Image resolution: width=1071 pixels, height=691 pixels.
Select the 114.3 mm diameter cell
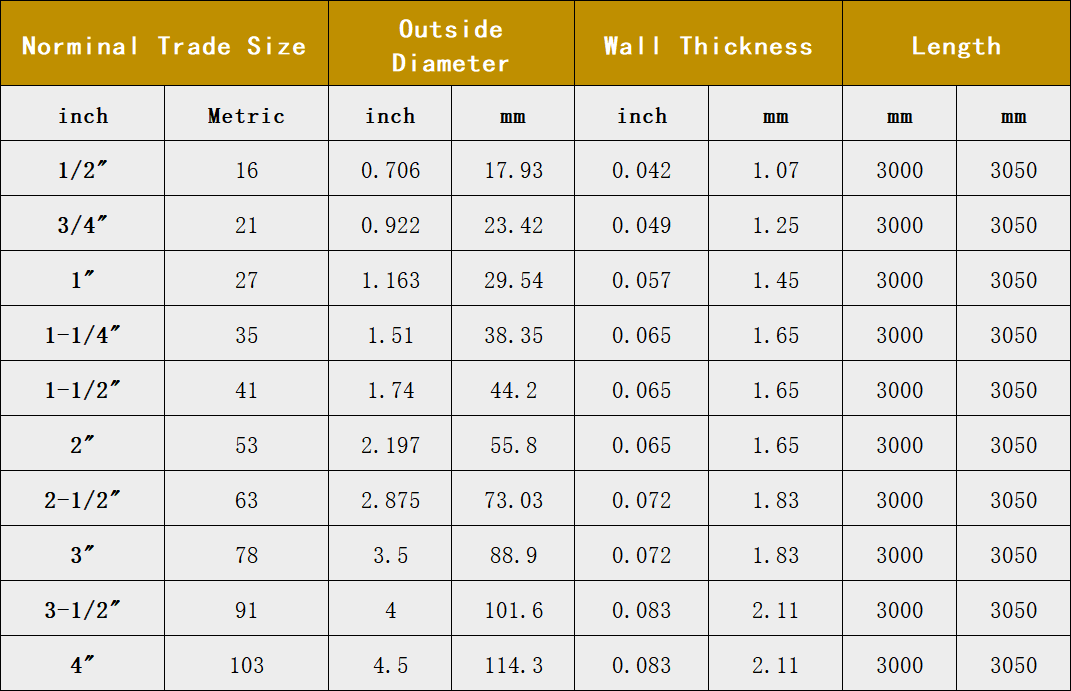513,665
